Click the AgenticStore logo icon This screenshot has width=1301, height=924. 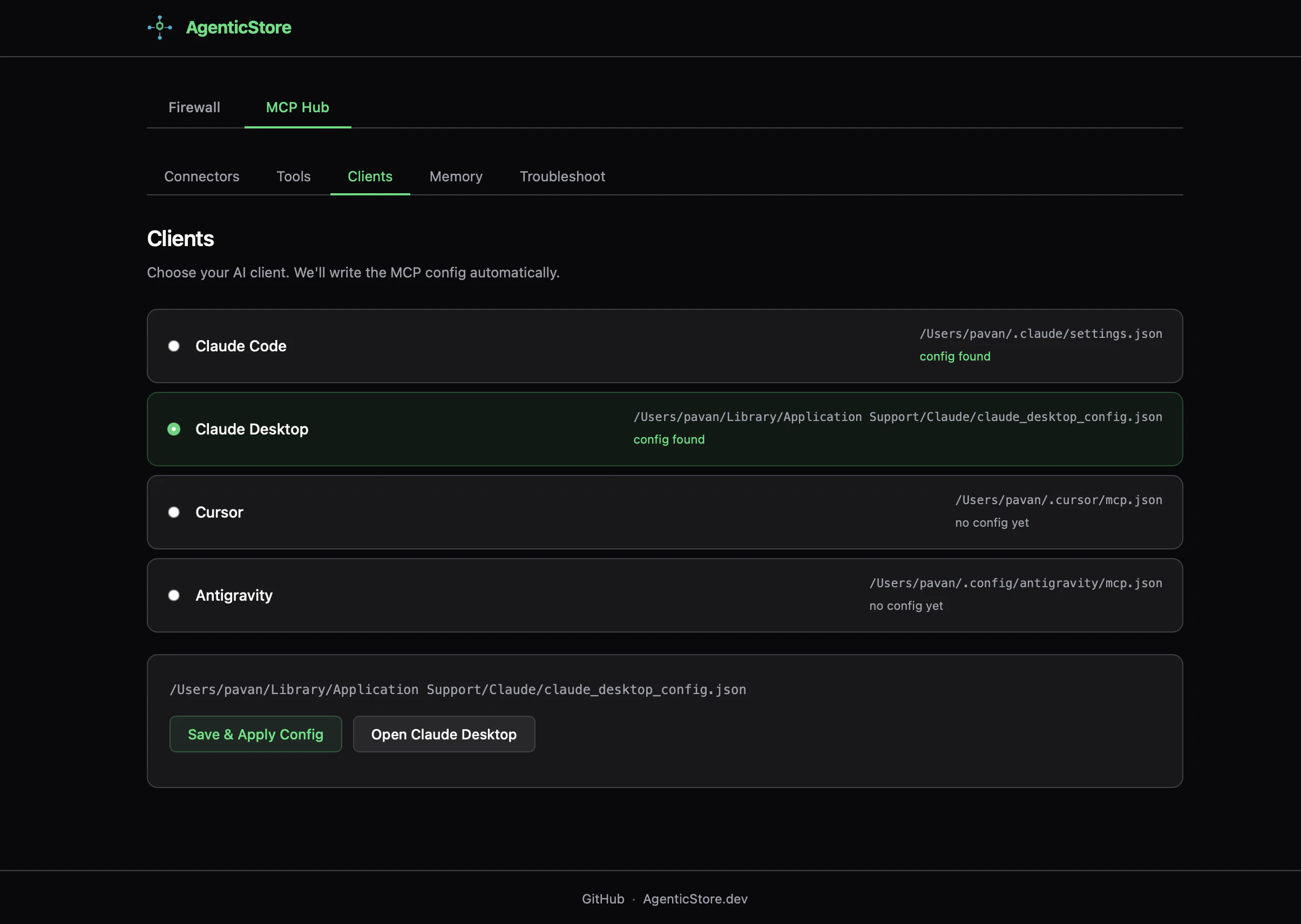pyautogui.click(x=159, y=28)
